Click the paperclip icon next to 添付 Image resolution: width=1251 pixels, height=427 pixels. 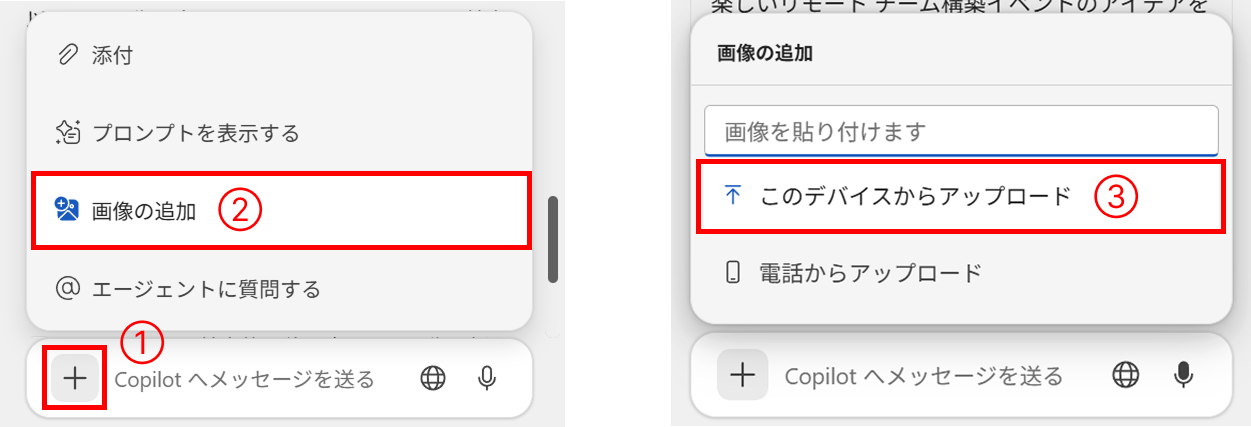tap(68, 55)
